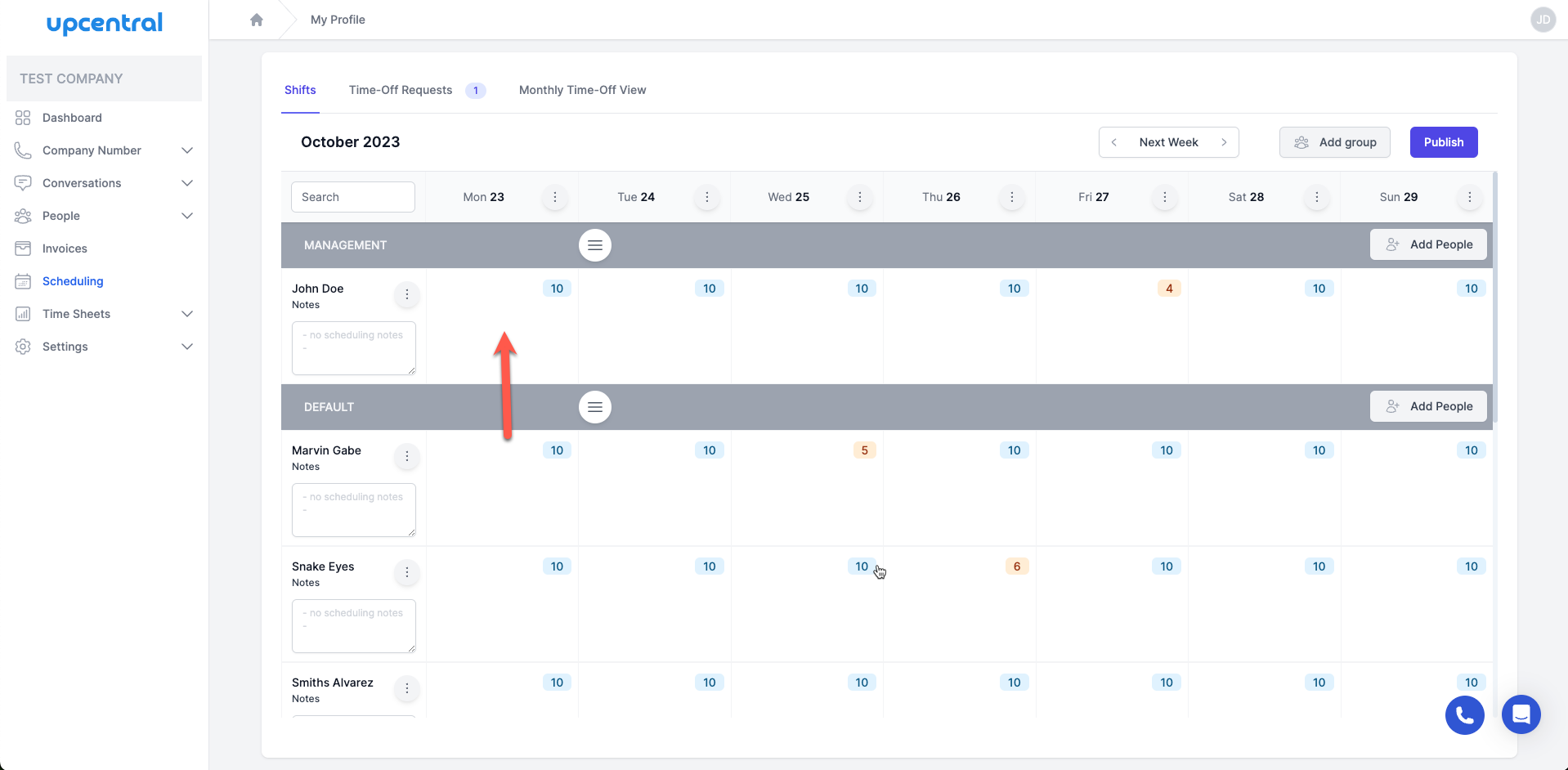
Task: Open Snake Eyes' three-dot options menu
Action: click(406, 572)
